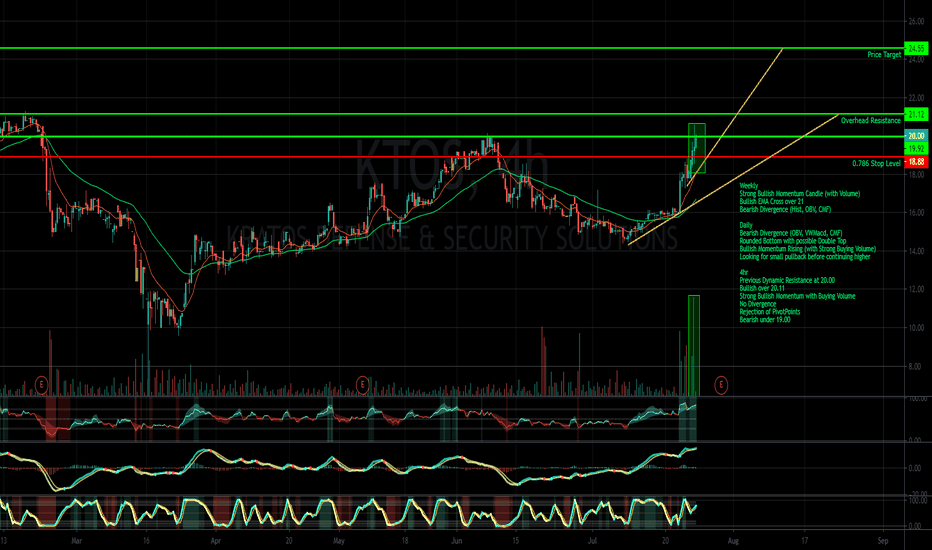Select the Daily heading in the notes
The width and height of the screenshot is (932, 550).
[x=745, y=225]
